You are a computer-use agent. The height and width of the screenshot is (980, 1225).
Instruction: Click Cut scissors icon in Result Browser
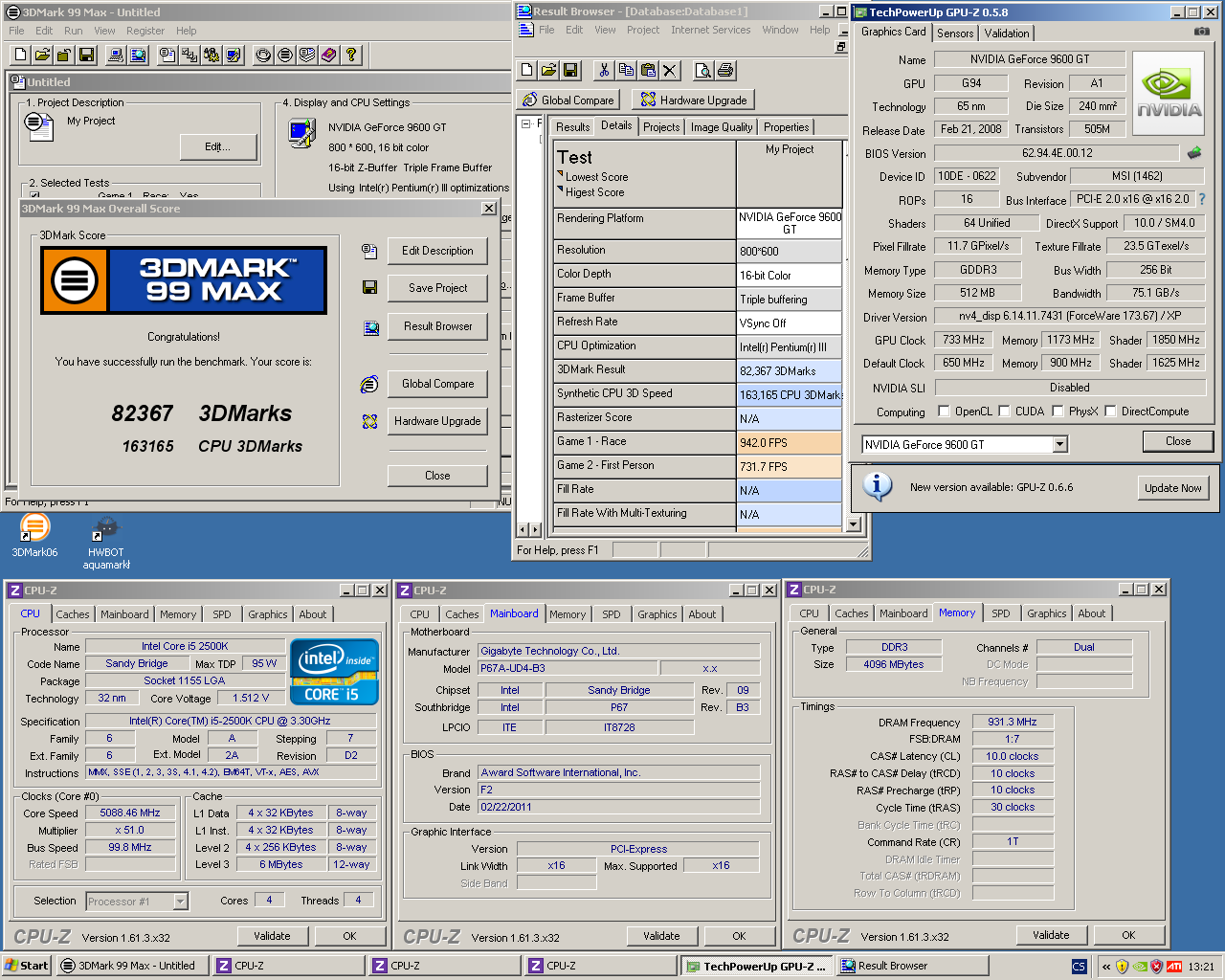[x=604, y=70]
